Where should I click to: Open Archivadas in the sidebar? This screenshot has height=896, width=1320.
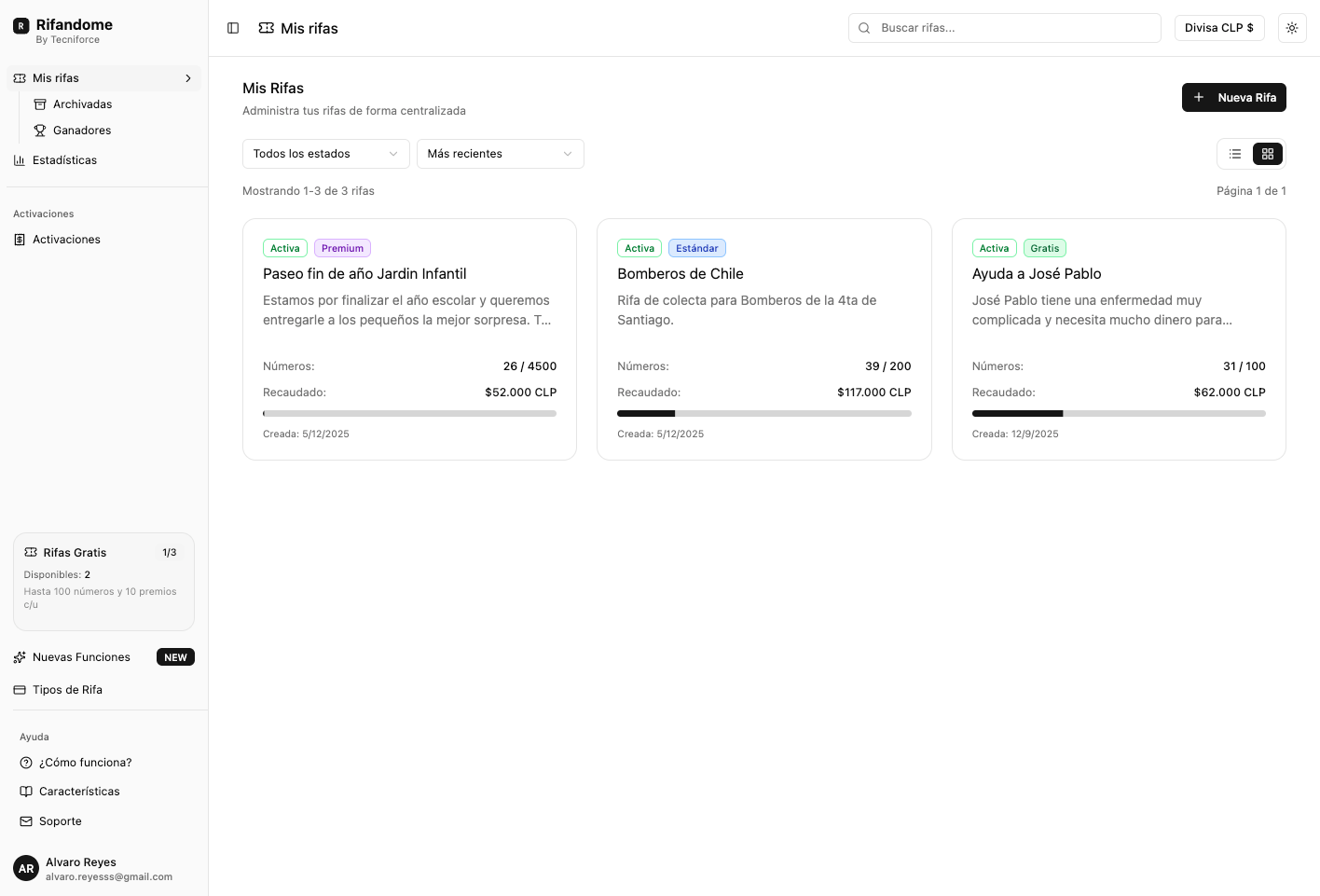click(x=82, y=104)
